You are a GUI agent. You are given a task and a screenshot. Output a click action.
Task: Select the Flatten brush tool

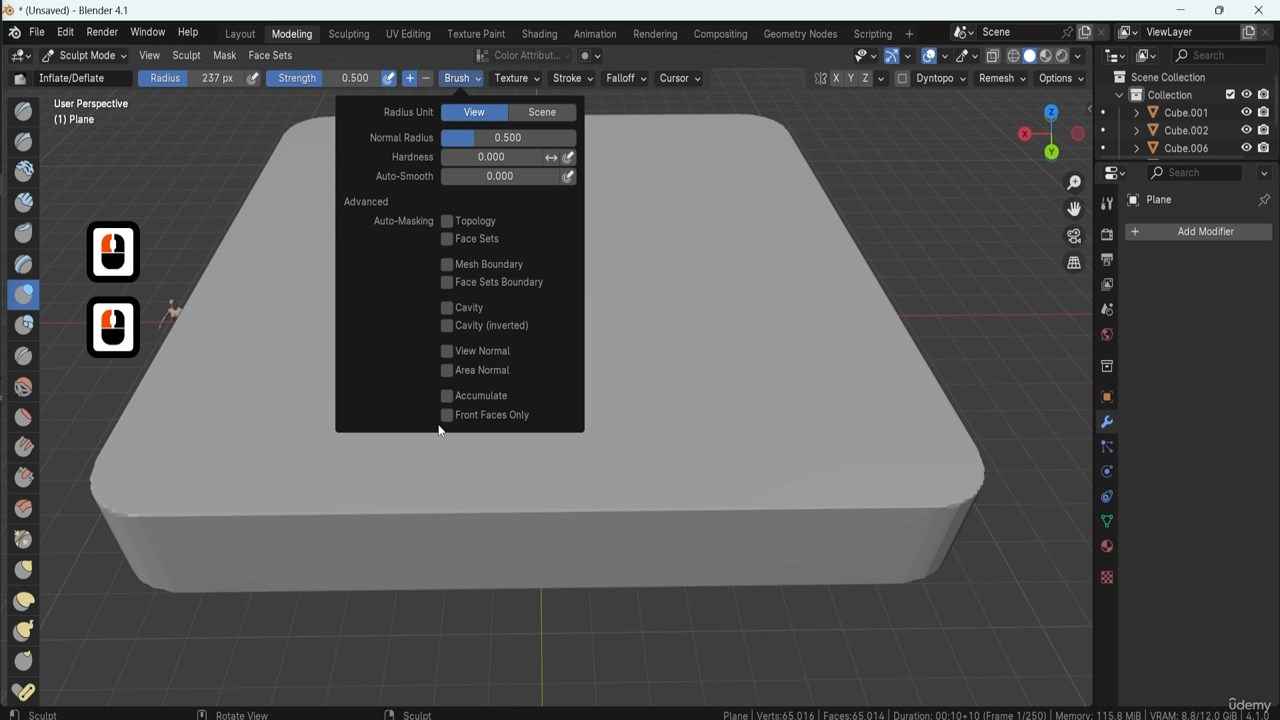pyautogui.click(x=24, y=416)
